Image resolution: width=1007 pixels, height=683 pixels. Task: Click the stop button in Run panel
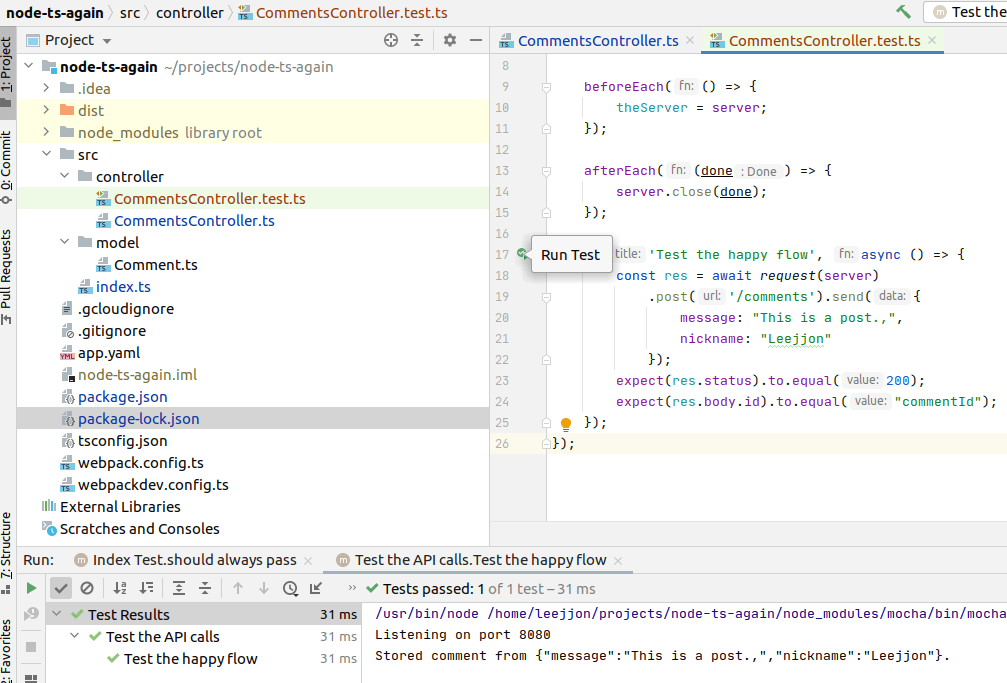(x=31, y=647)
